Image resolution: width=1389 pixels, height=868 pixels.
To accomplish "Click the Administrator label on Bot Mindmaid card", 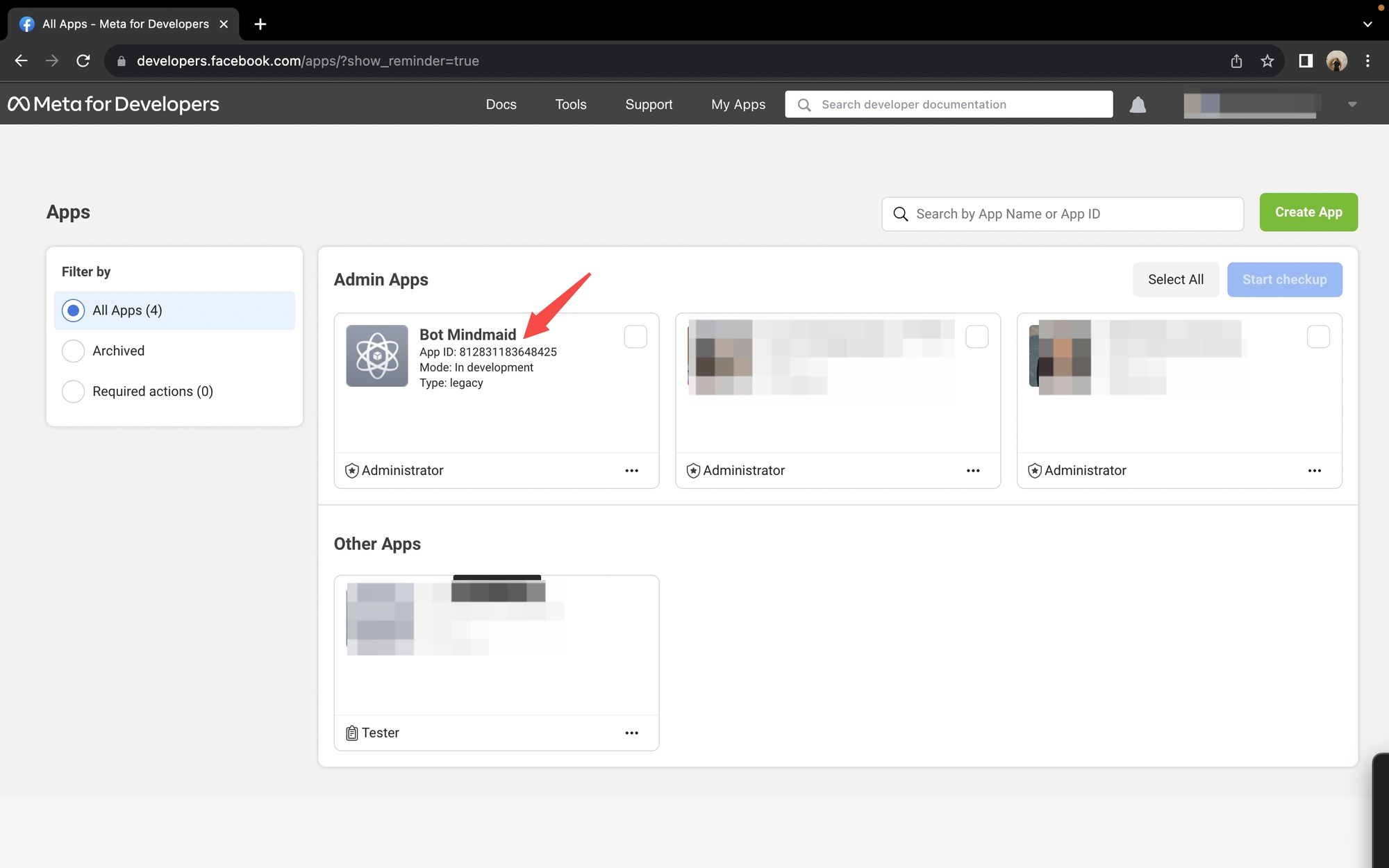I will point(402,471).
